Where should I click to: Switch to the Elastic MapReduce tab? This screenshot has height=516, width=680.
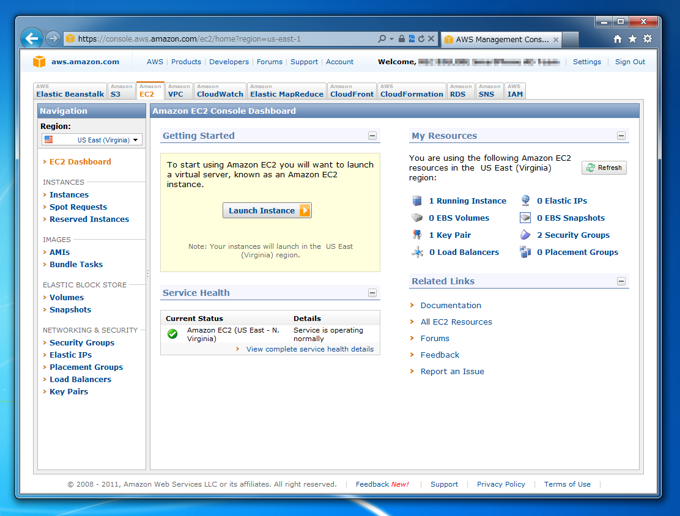287,91
